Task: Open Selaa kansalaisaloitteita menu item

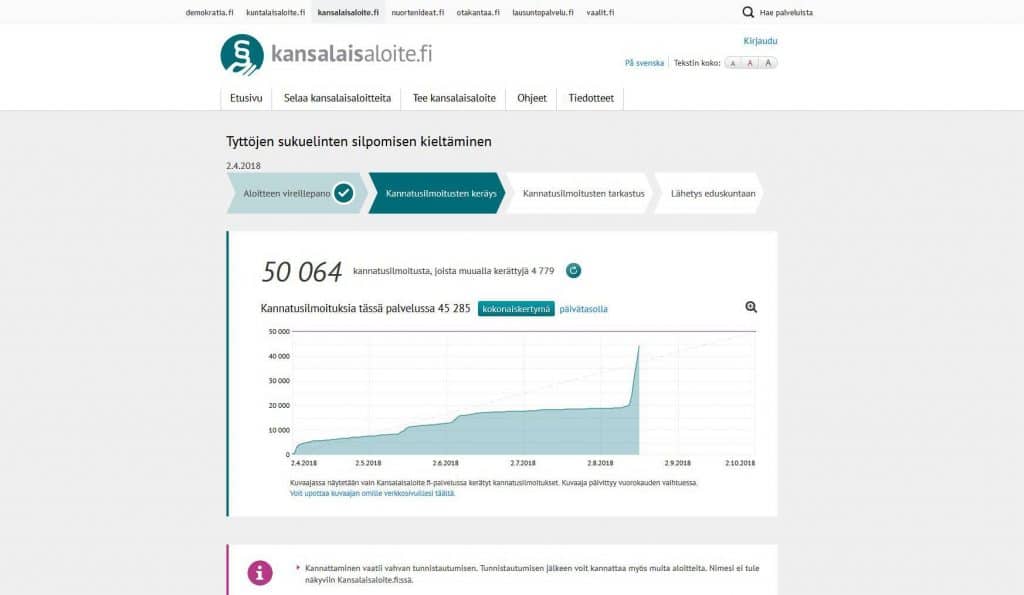Action: click(x=337, y=98)
